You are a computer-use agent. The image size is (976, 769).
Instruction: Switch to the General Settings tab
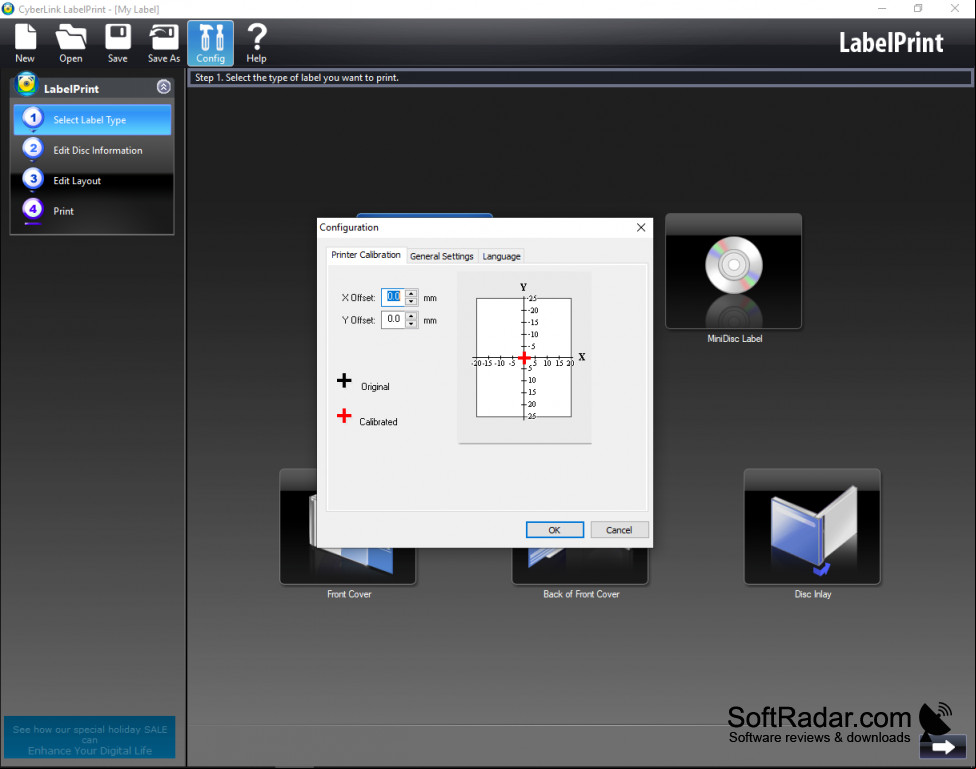point(442,257)
